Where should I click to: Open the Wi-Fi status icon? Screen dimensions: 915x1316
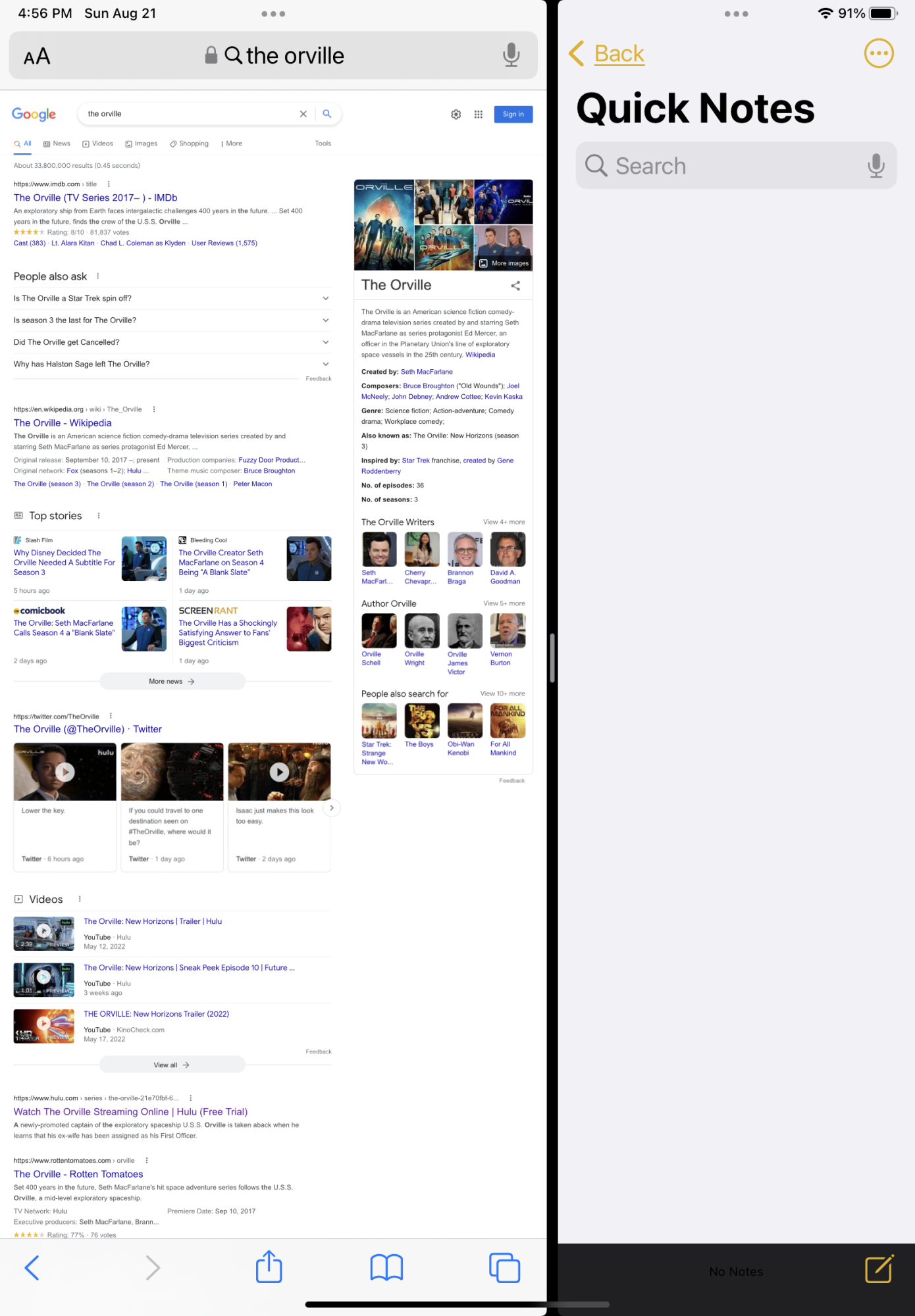coord(825,13)
